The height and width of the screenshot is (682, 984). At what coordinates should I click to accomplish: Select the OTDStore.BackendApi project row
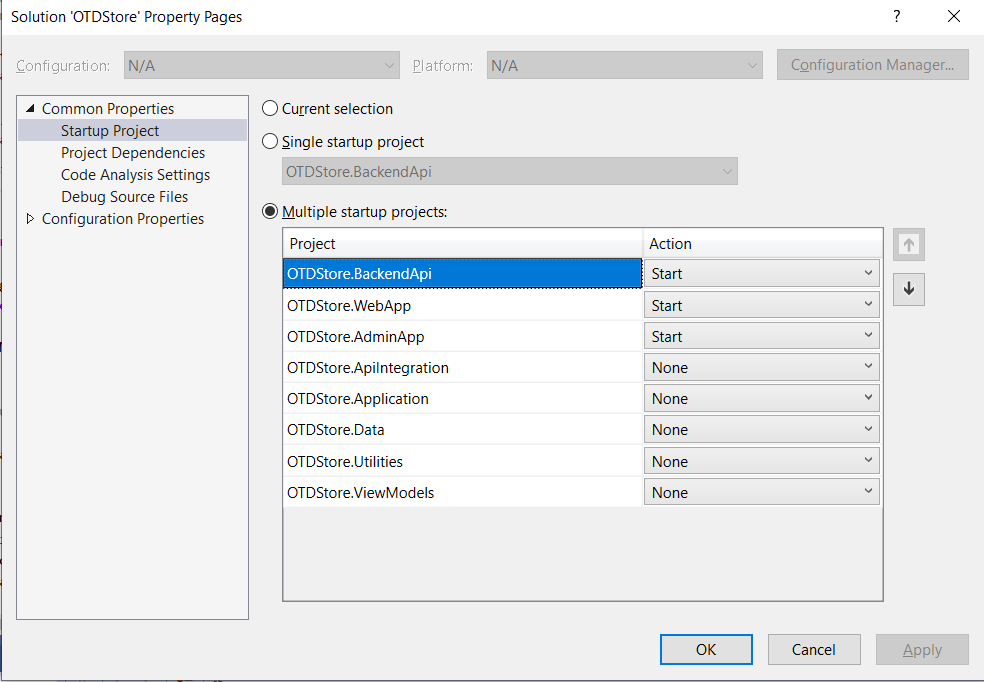click(463, 274)
